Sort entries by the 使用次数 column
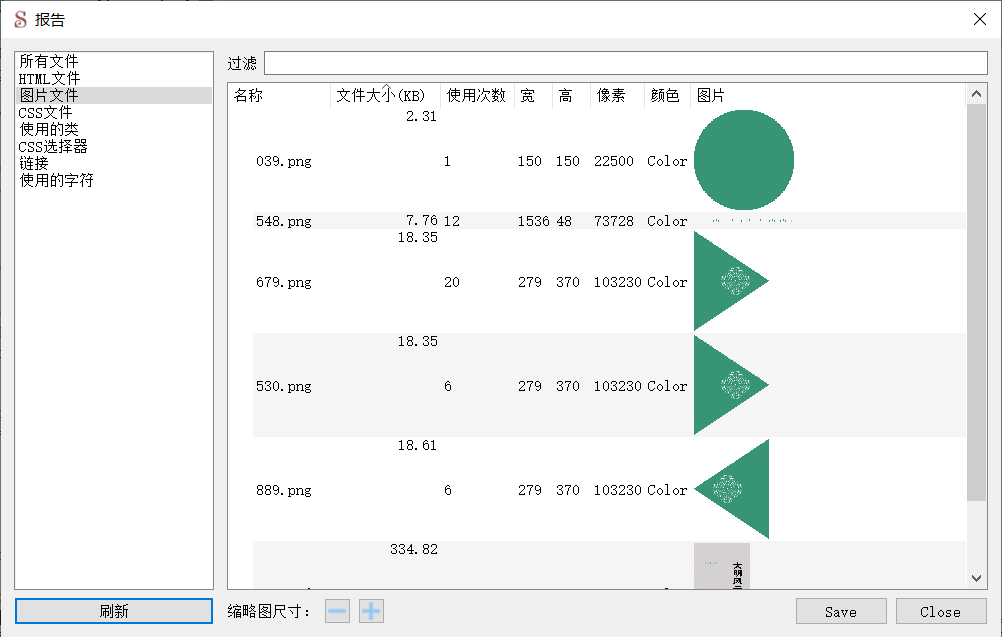 coord(475,95)
